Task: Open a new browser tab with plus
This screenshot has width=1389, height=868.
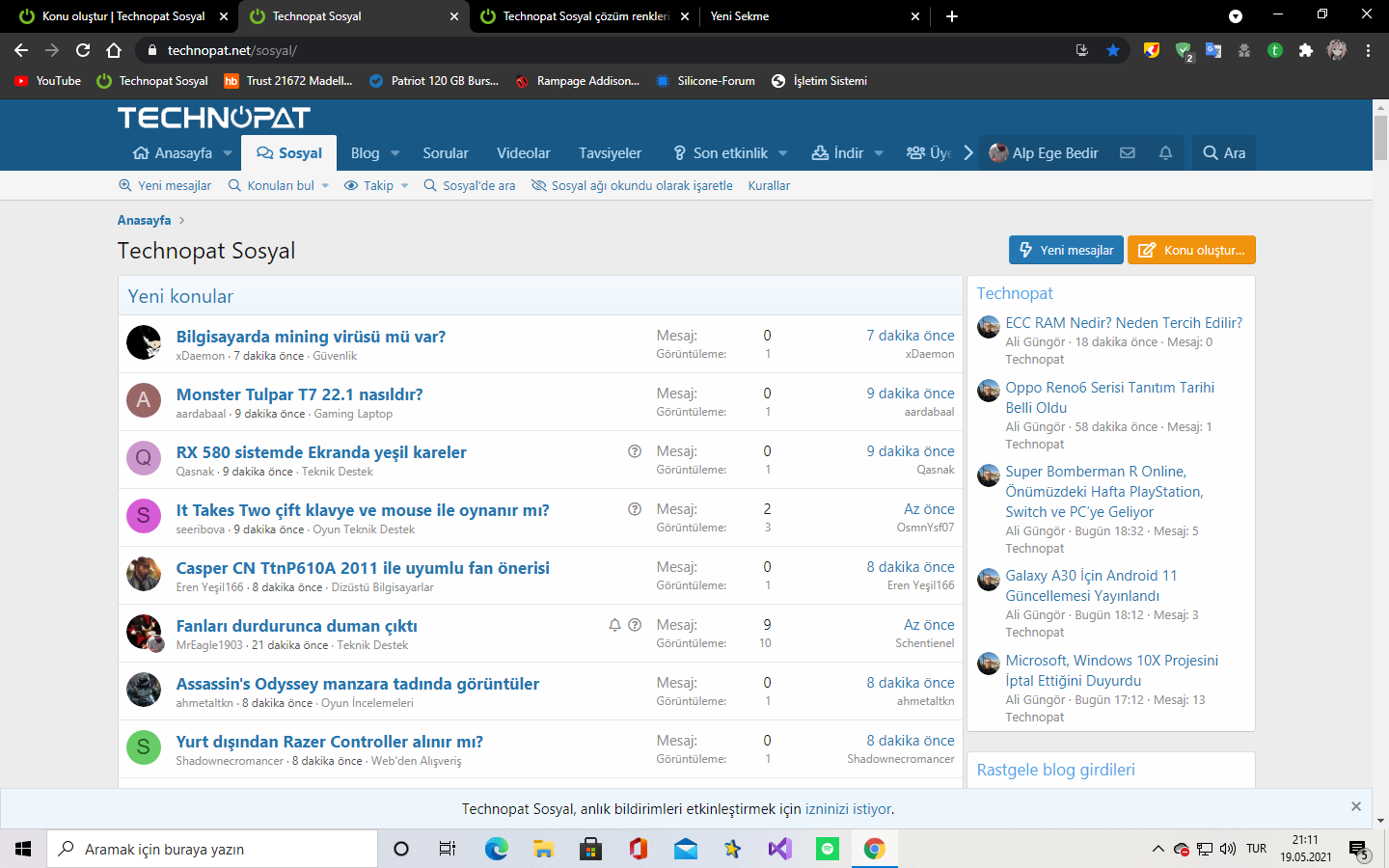Action: click(952, 16)
